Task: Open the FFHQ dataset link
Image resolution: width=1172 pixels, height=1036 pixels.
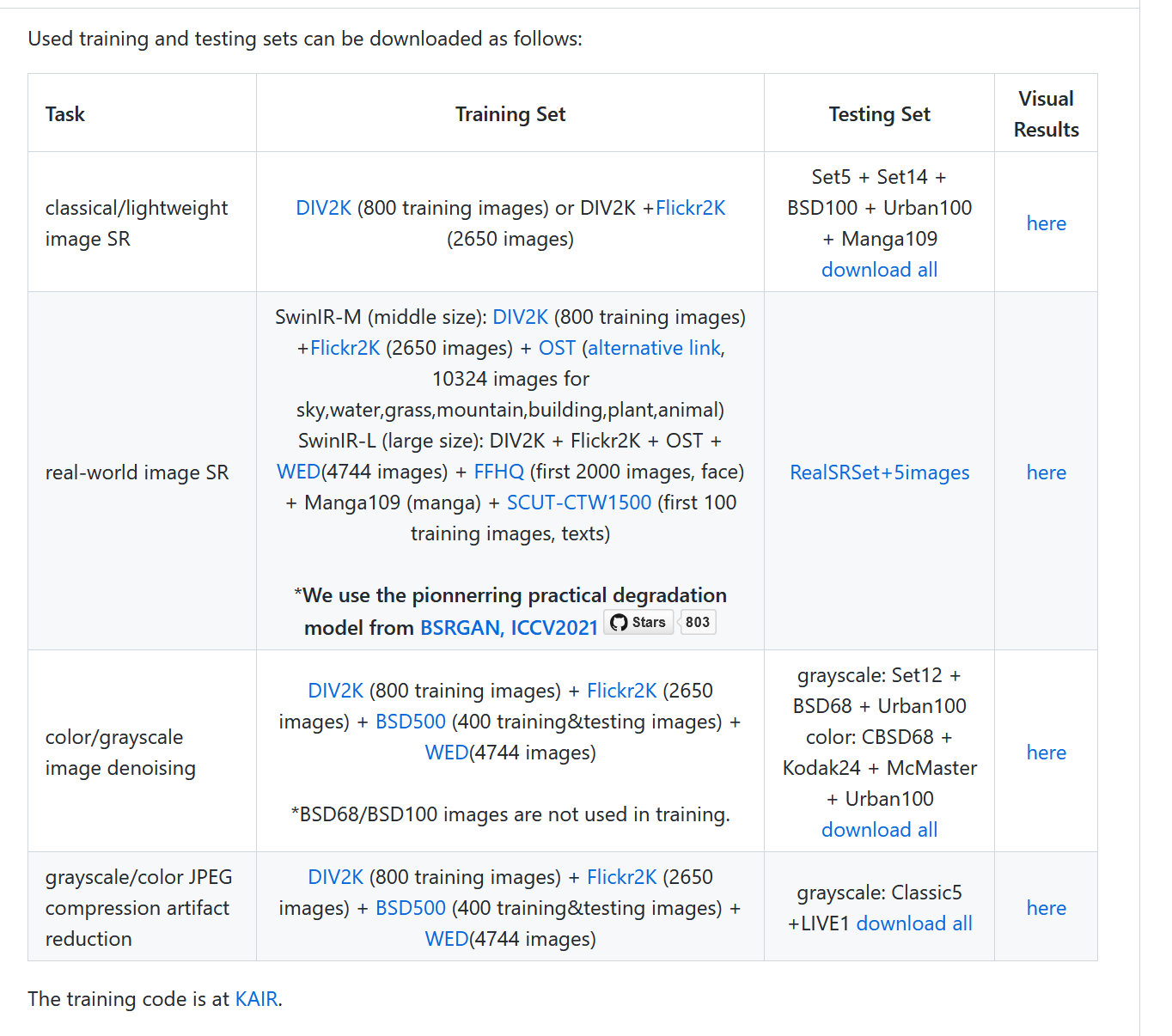Action: coord(498,472)
